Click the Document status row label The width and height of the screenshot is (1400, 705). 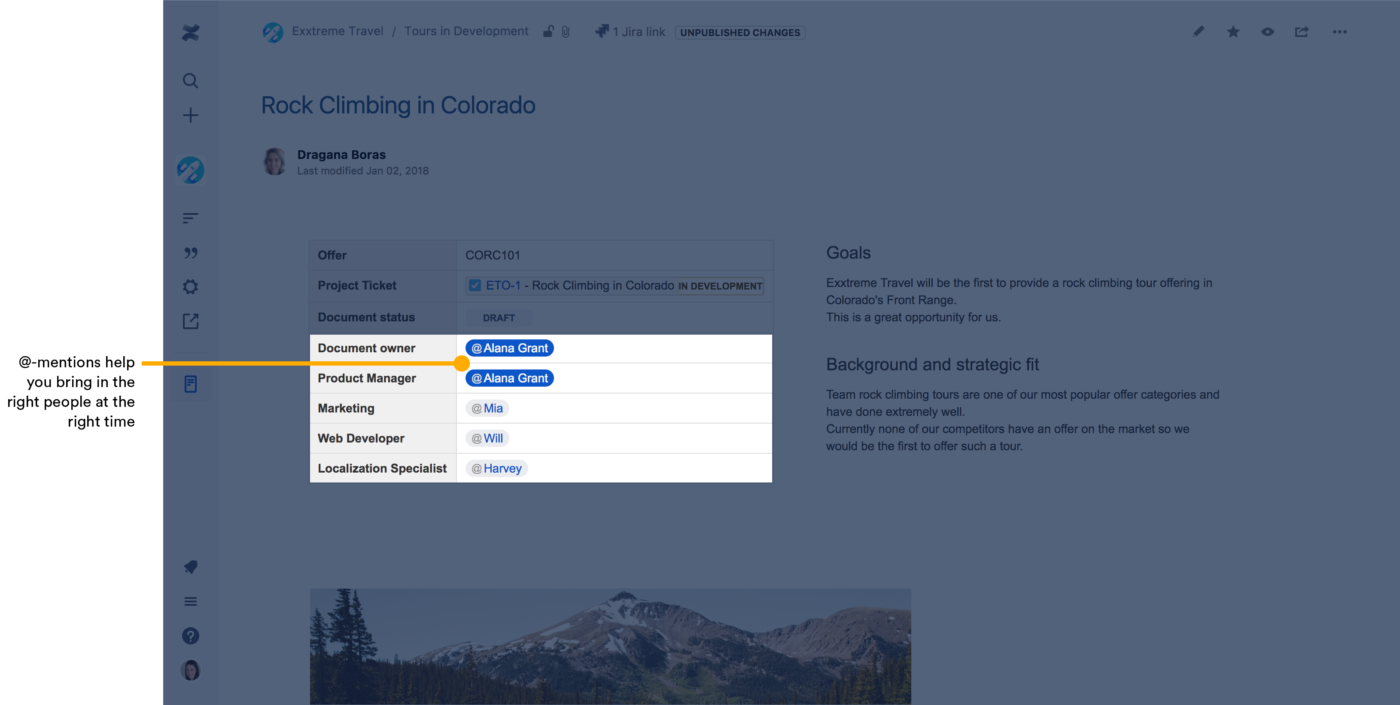pyautogui.click(x=366, y=317)
